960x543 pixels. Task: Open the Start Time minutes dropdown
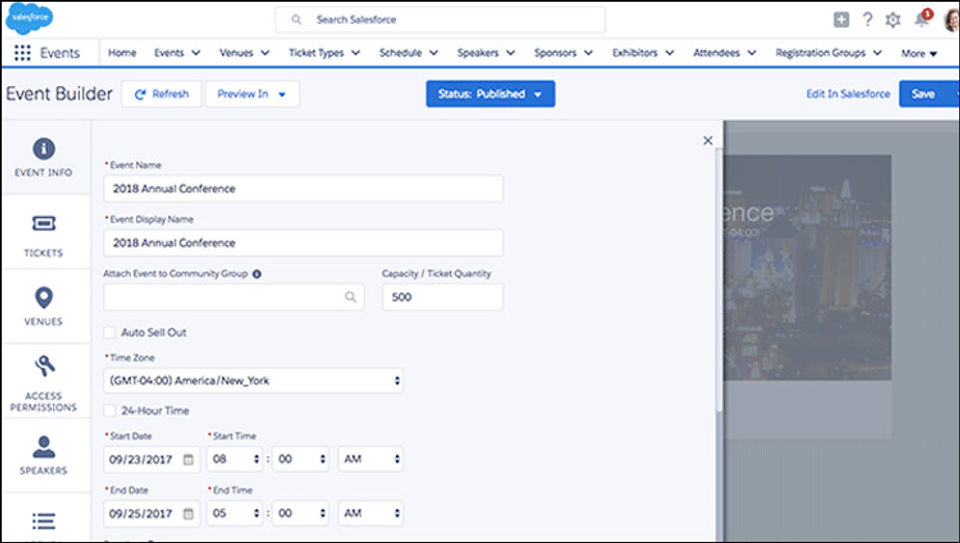(x=301, y=459)
